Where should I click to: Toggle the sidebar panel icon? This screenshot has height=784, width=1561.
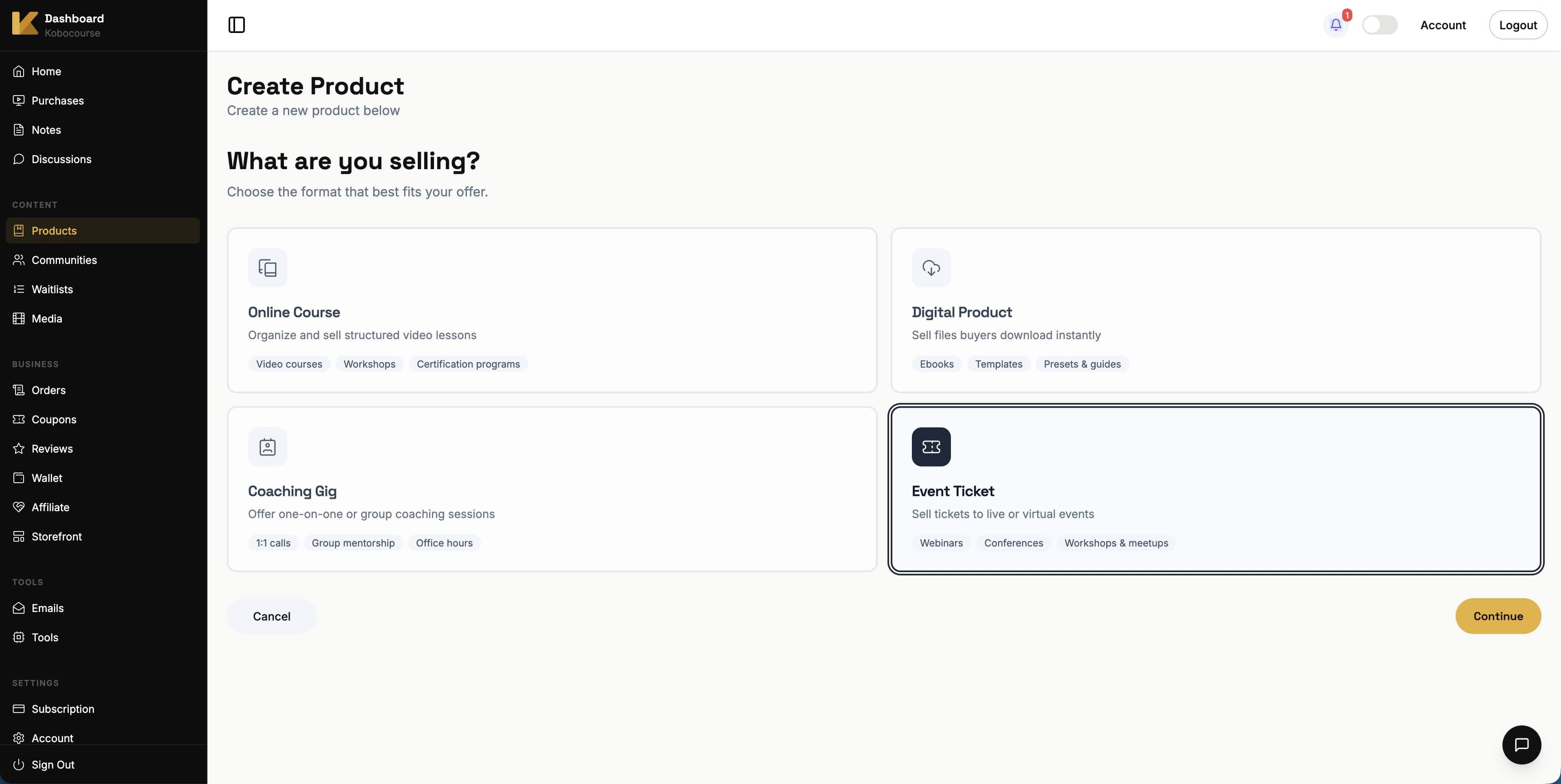click(x=236, y=25)
